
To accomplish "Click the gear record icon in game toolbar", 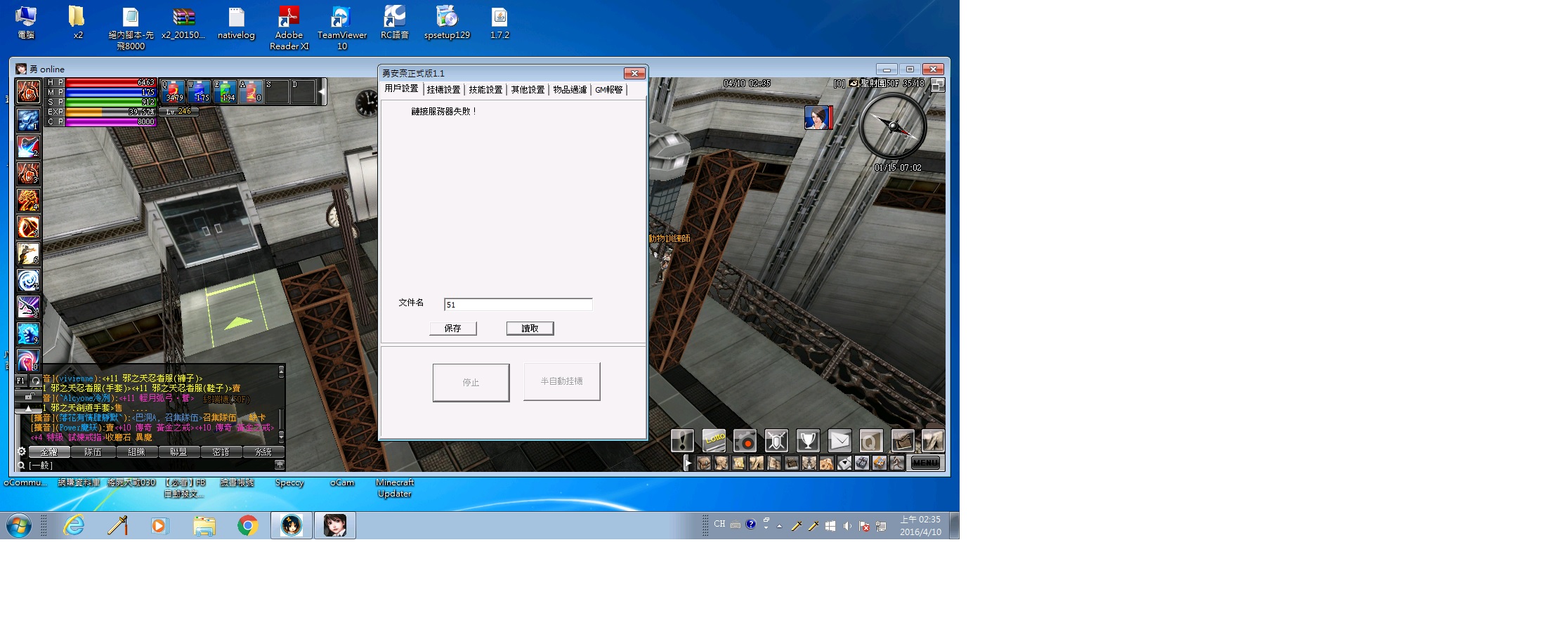I will click(x=745, y=440).
